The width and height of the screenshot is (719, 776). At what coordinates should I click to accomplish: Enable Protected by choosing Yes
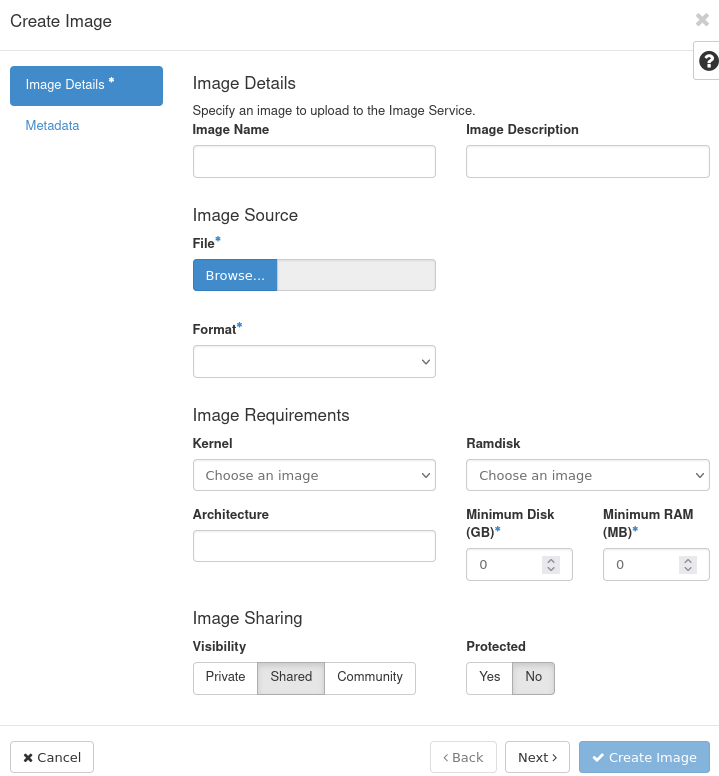489,677
